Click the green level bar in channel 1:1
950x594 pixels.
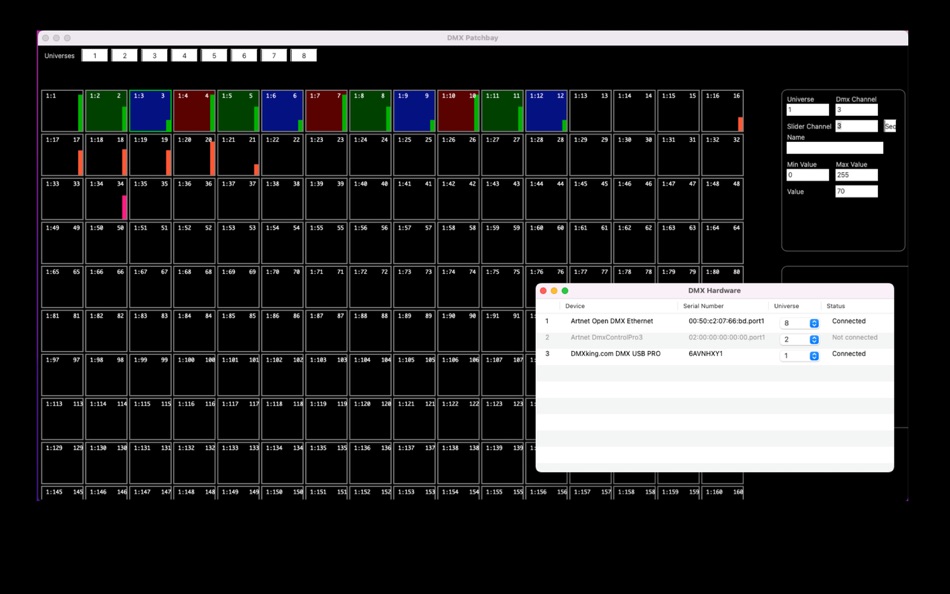tap(81, 113)
